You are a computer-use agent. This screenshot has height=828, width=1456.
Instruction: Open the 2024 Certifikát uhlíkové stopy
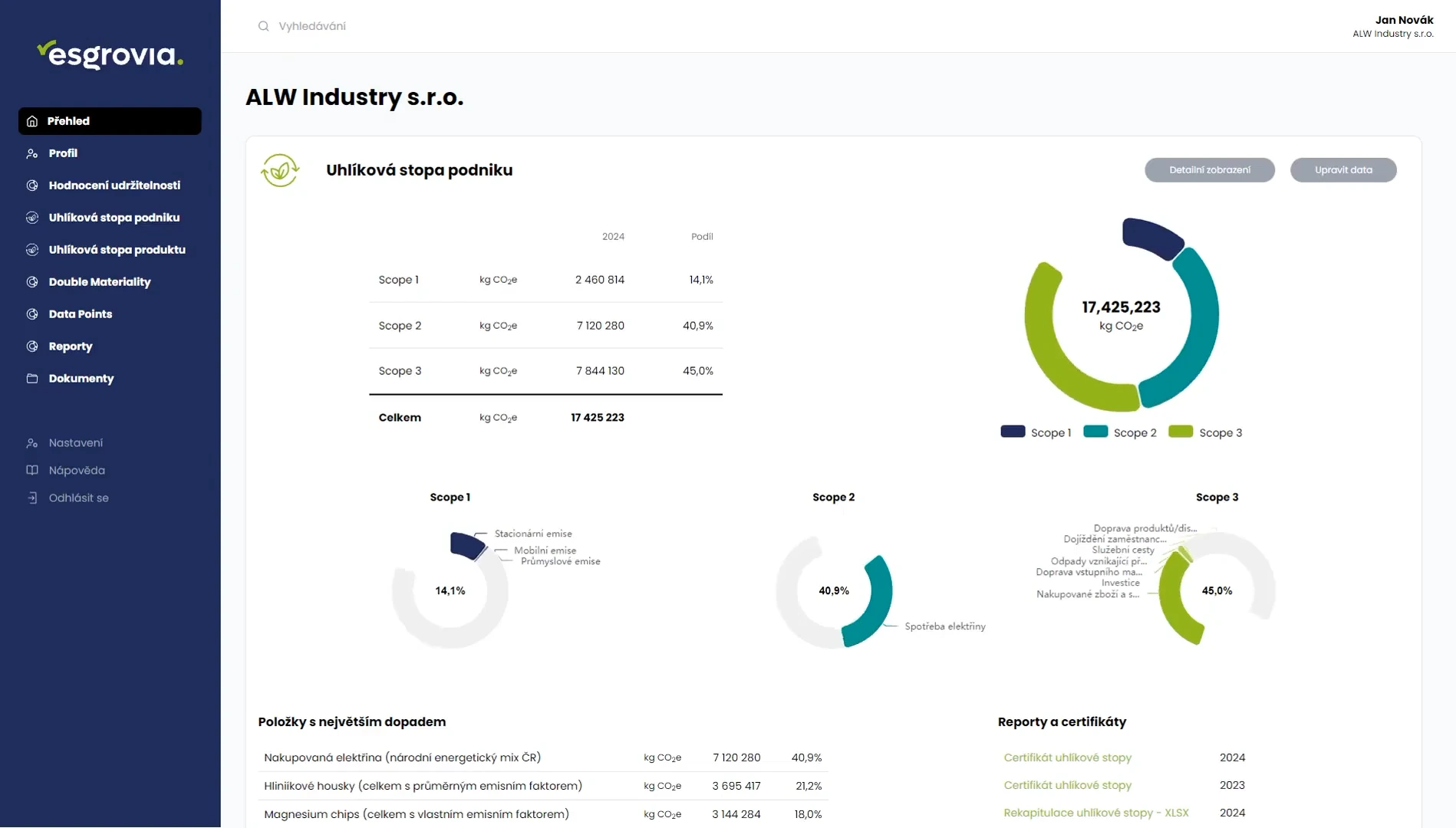[x=1067, y=757]
